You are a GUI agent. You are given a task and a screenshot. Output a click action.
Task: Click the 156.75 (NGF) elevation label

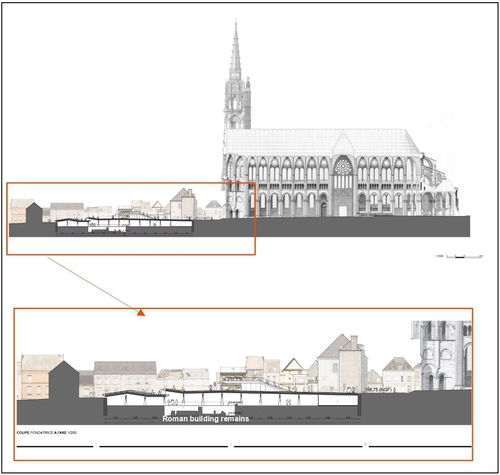(380, 390)
